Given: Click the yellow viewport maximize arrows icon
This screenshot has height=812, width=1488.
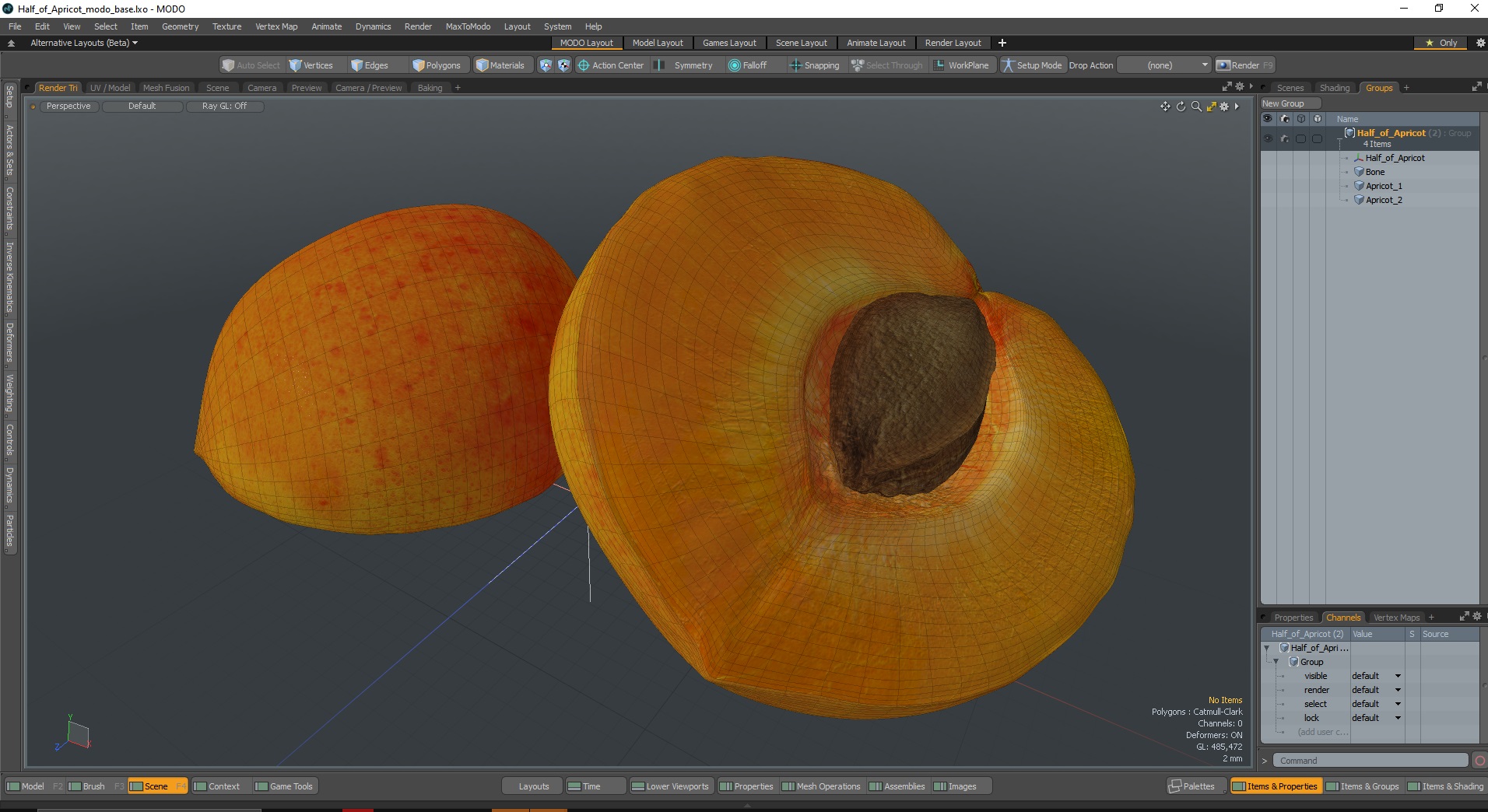Looking at the screenshot, I should 1211,107.
